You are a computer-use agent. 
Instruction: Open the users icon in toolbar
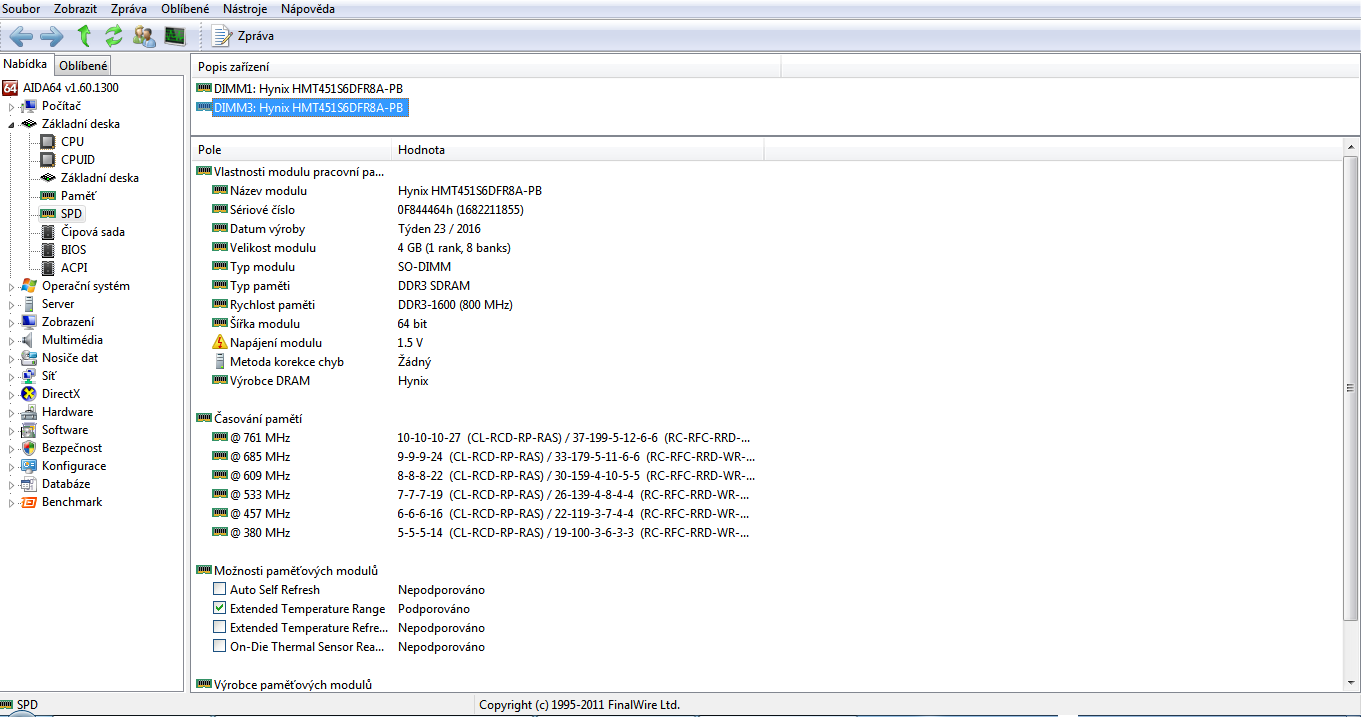144,36
